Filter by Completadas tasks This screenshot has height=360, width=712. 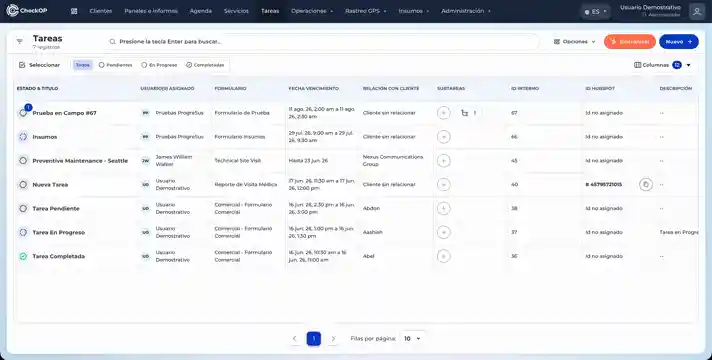click(205, 65)
